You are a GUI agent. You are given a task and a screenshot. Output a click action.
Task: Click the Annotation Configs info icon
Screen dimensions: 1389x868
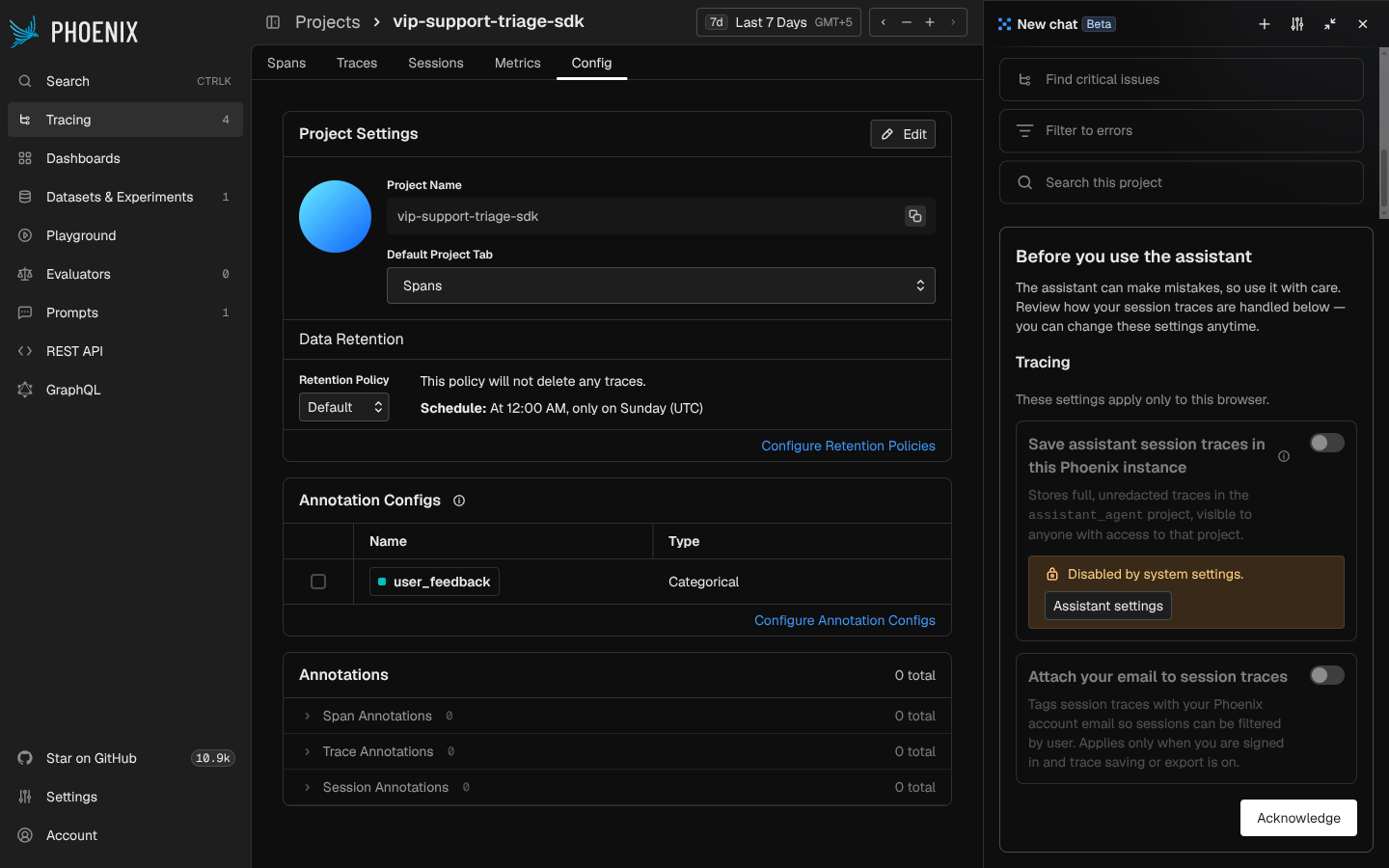(459, 501)
